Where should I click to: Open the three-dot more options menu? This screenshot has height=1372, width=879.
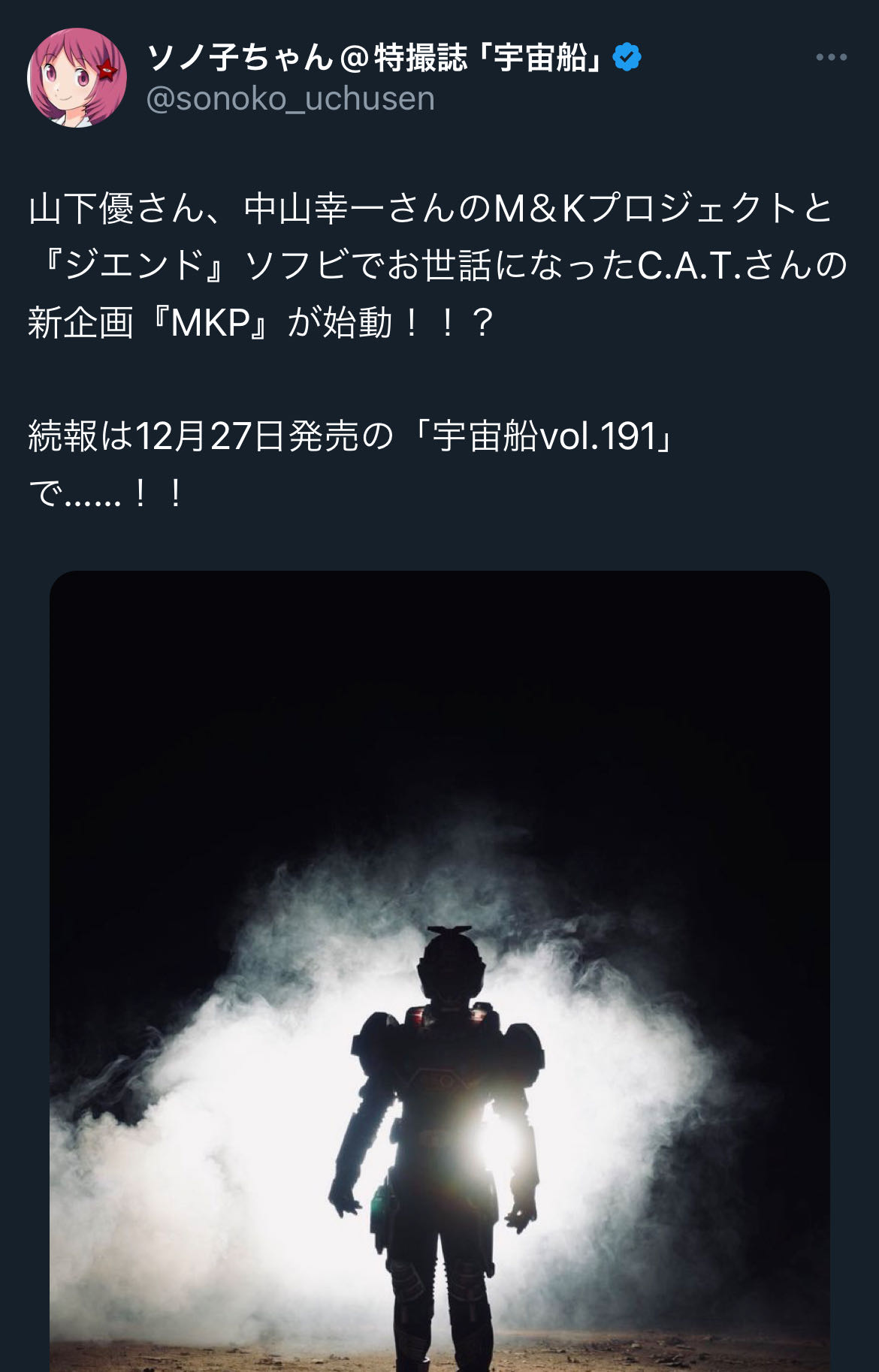pyautogui.click(x=832, y=57)
